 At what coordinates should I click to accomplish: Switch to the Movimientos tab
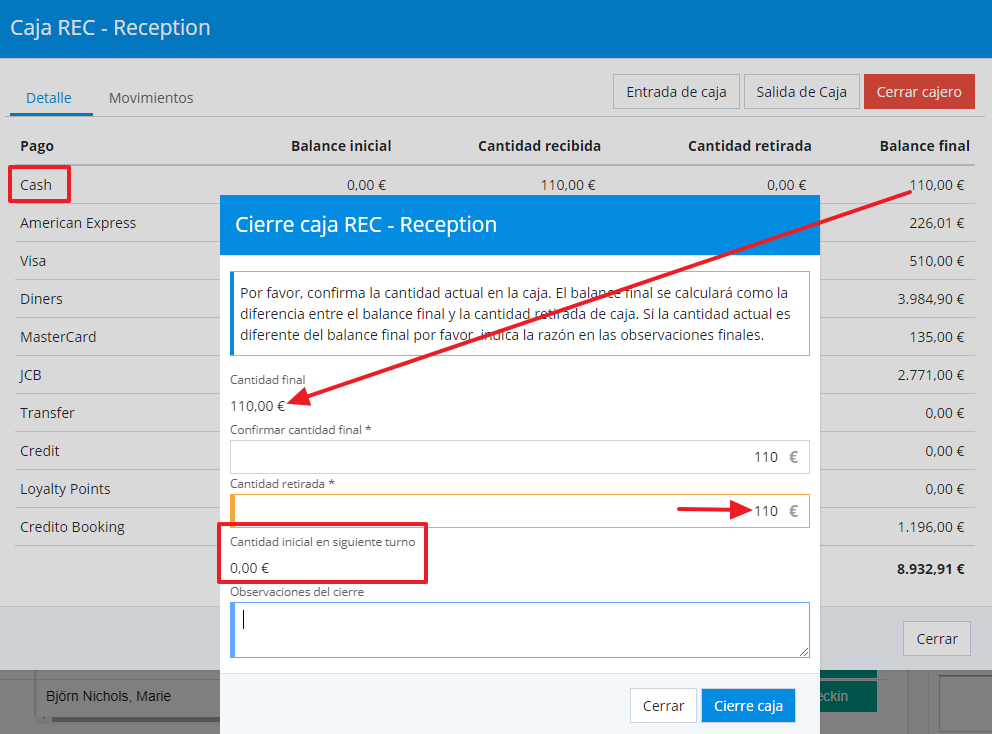tap(151, 98)
